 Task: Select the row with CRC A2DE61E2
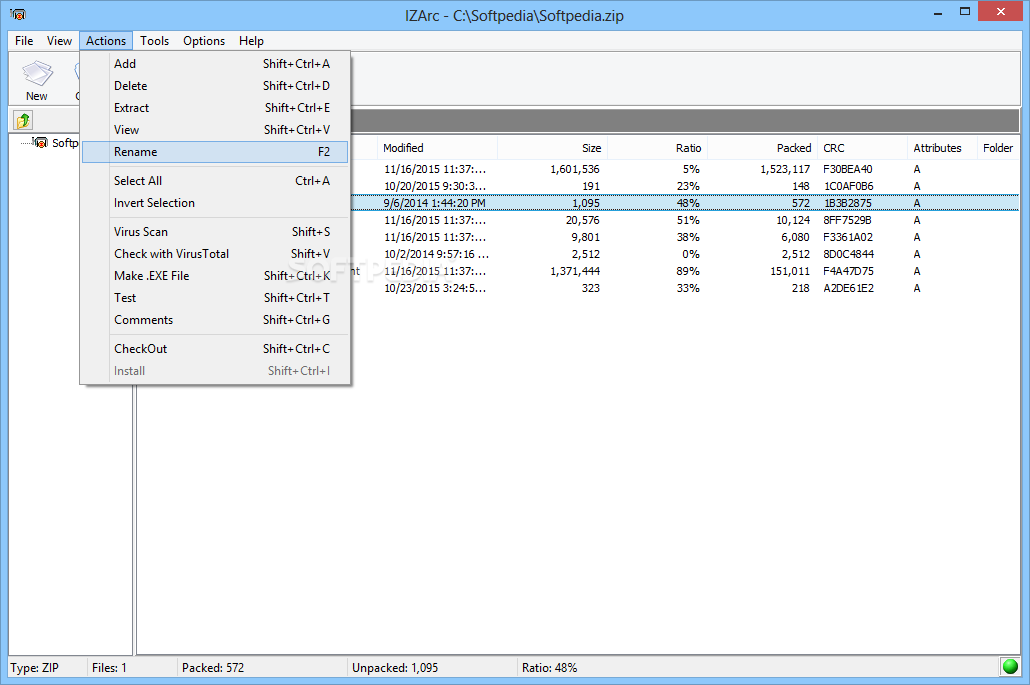click(x=685, y=288)
